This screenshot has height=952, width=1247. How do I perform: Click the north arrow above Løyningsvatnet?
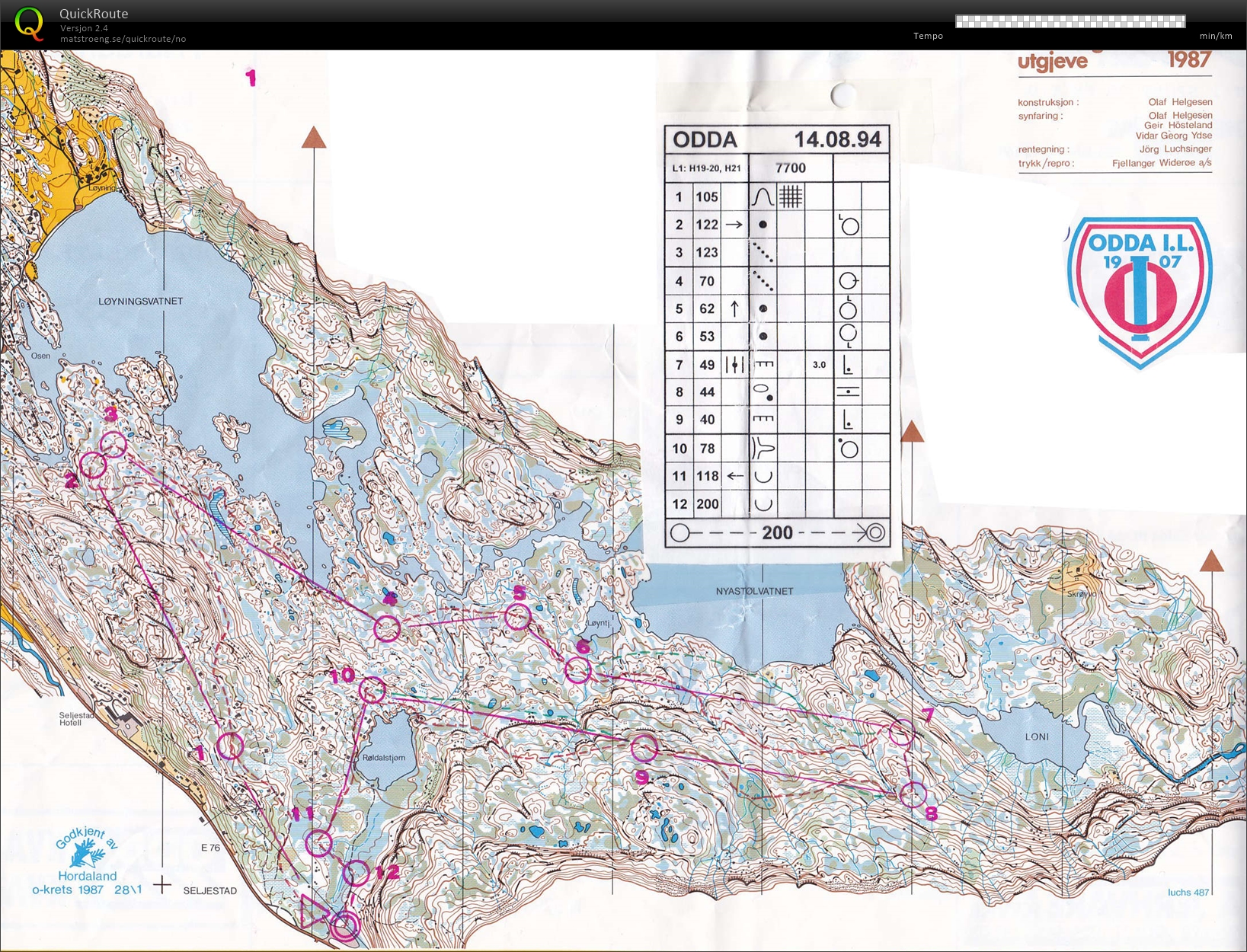[313, 138]
